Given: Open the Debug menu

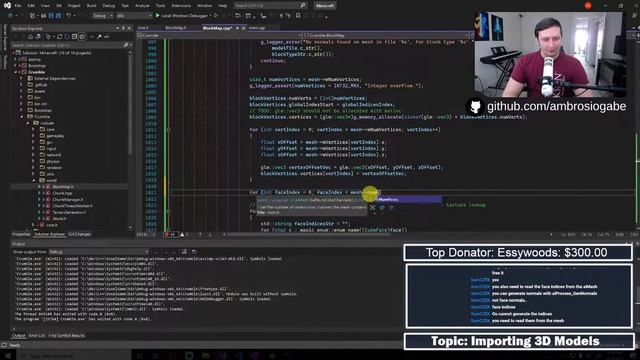Looking at the screenshot, I should click(x=109, y=6).
